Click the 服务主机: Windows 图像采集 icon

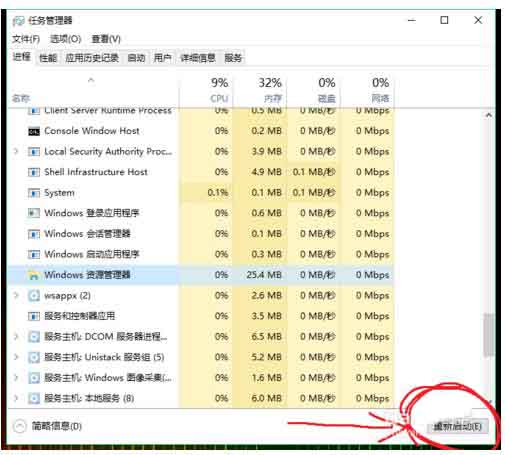pyautogui.click(x=34, y=378)
